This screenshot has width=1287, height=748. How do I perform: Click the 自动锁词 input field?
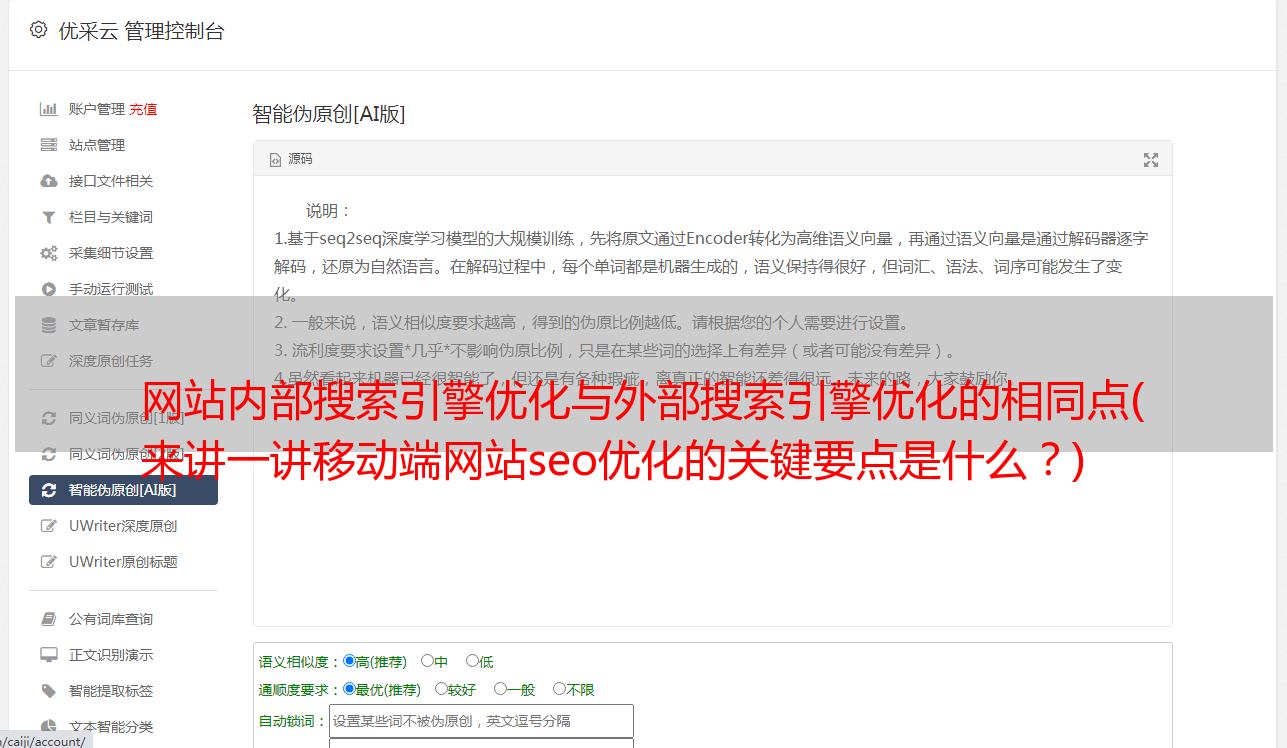481,721
